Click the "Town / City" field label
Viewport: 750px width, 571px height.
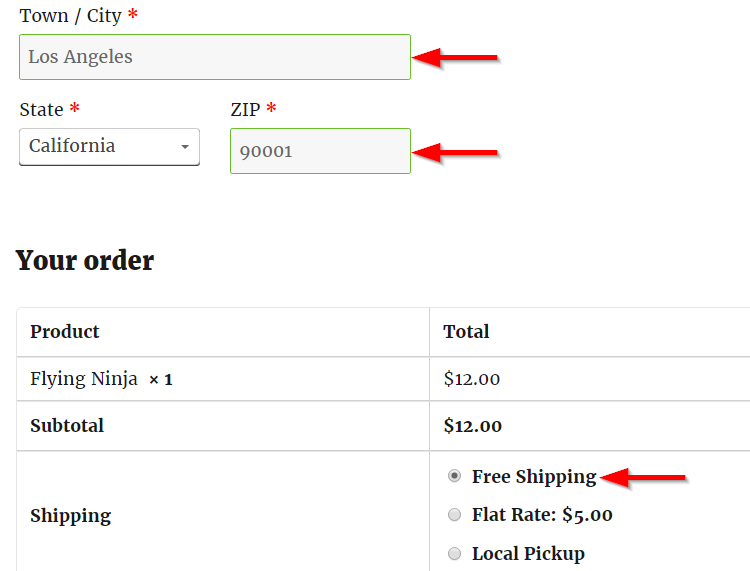point(70,16)
